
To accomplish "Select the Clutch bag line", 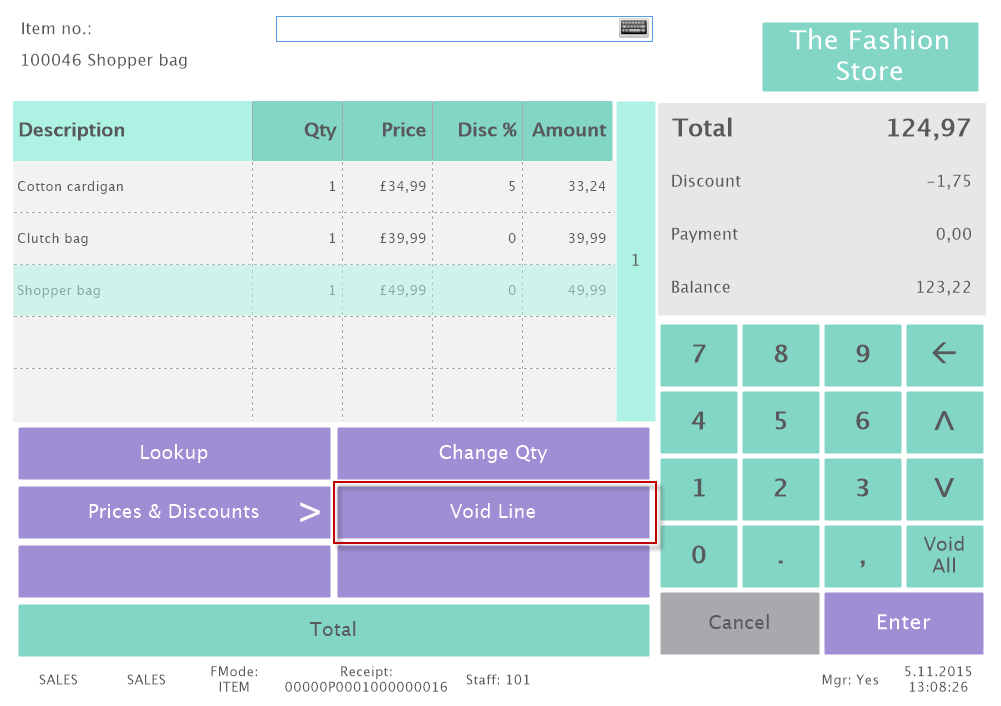I will click(132, 239).
